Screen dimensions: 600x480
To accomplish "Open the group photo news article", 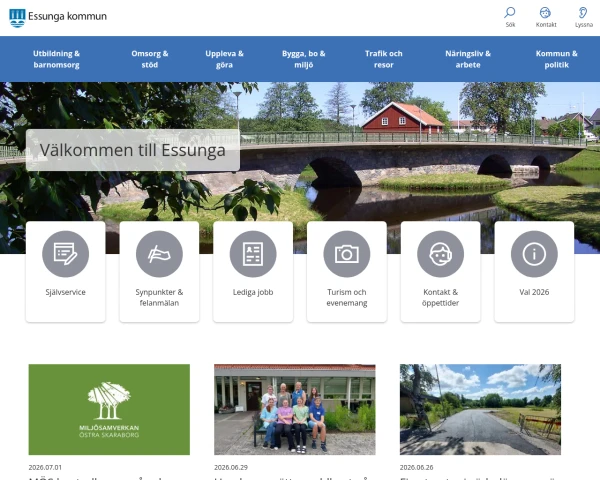I will tap(295, 409).
